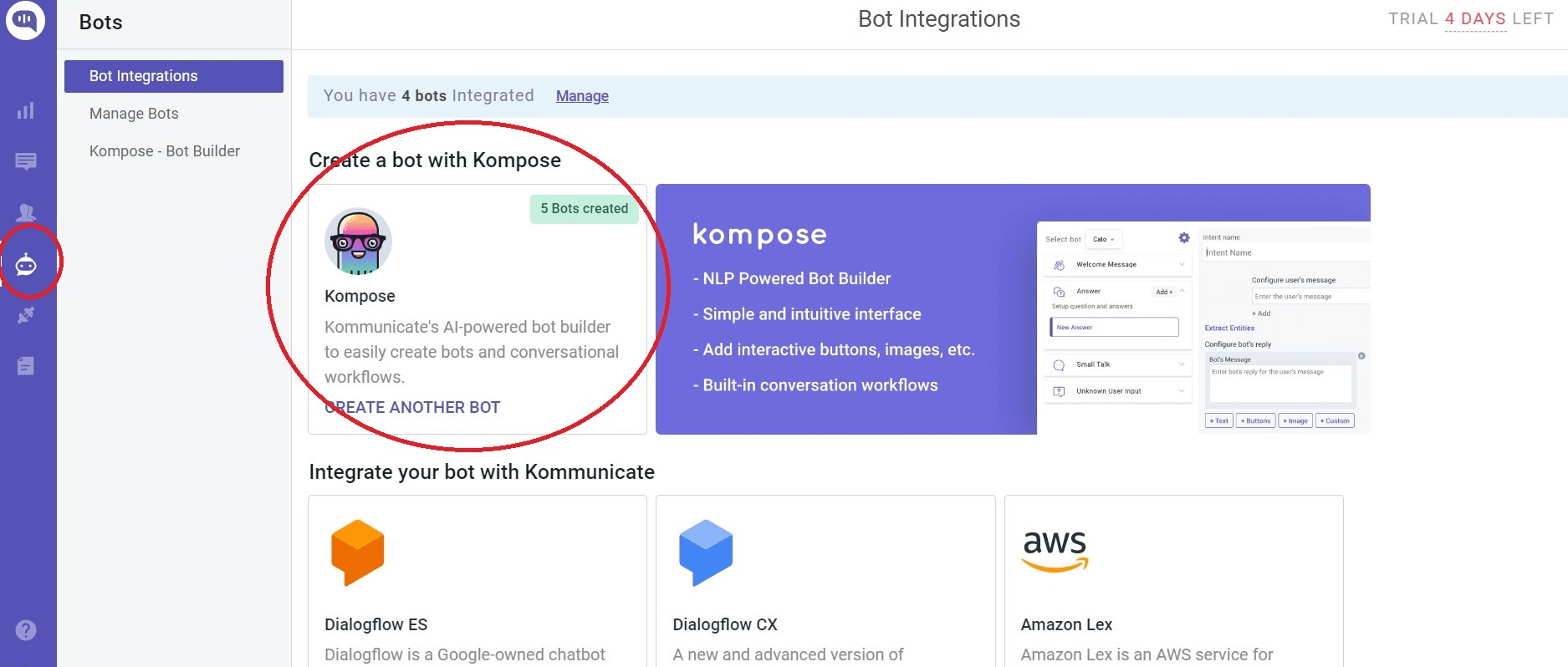Click the 'Create a bot with Kompose' heading
The height and width of the screenshot is (667, 1568).
(x=435, y=160)
